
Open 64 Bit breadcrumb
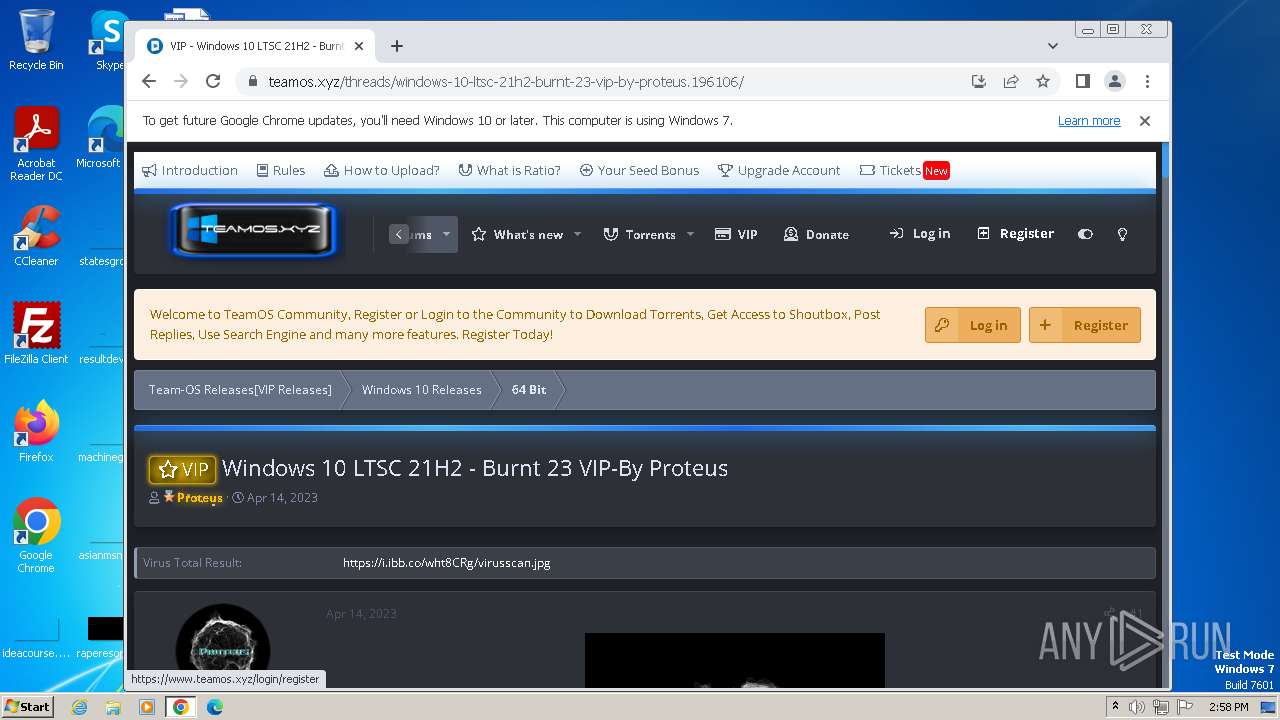[x=529, y=390]
